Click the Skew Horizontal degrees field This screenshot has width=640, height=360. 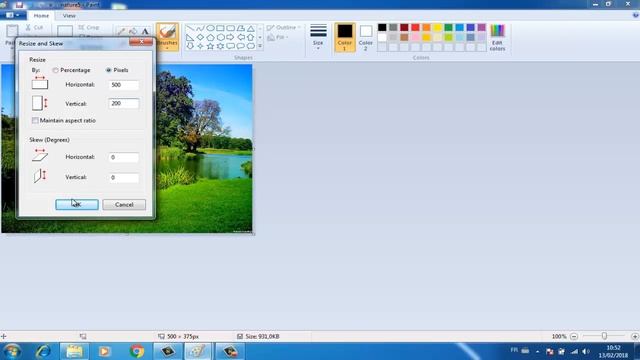[x=124, y=157]
